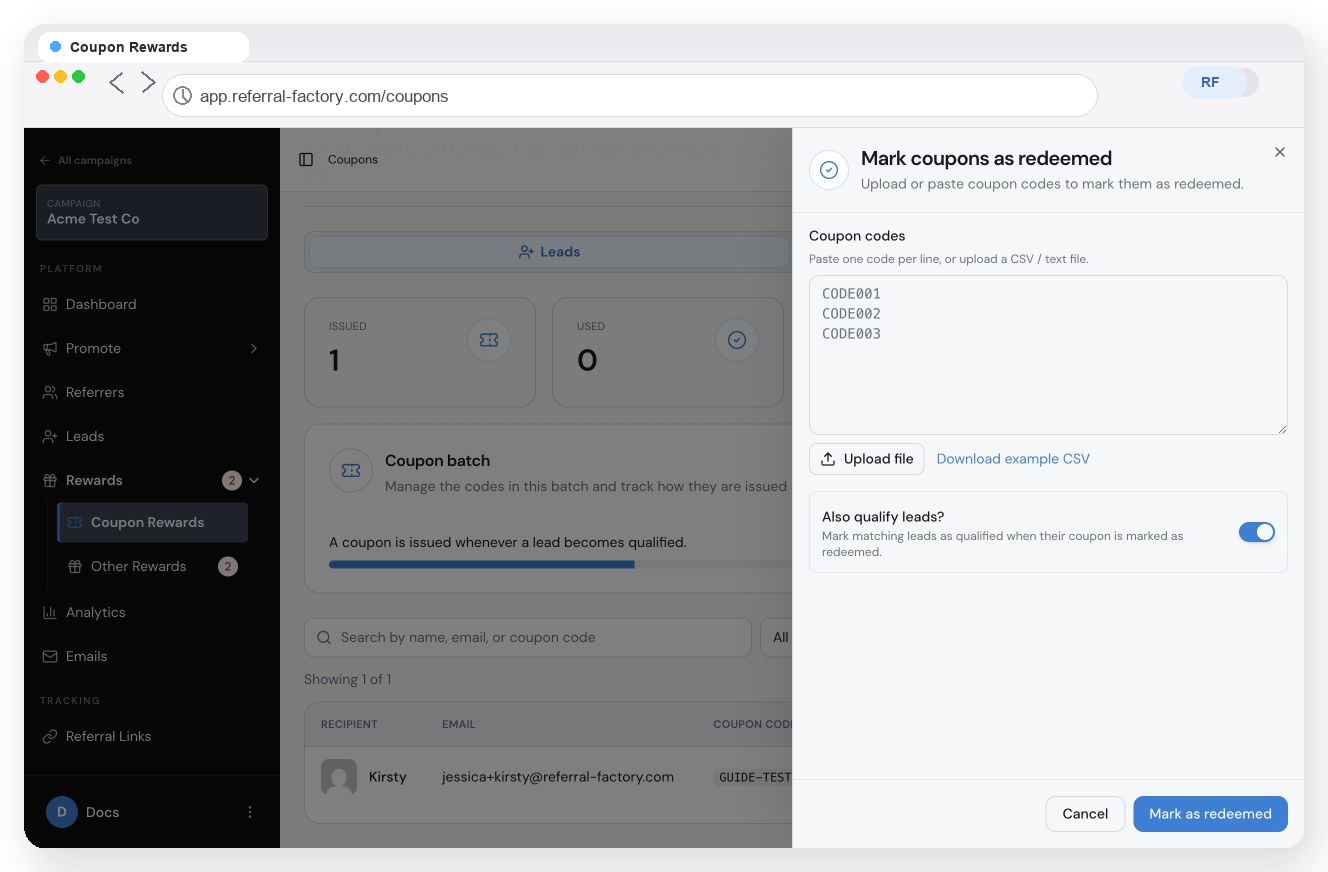Click the Analytics bar chart icon
The width and height of the screenshot is (1328, 872).
coord(49,612)
